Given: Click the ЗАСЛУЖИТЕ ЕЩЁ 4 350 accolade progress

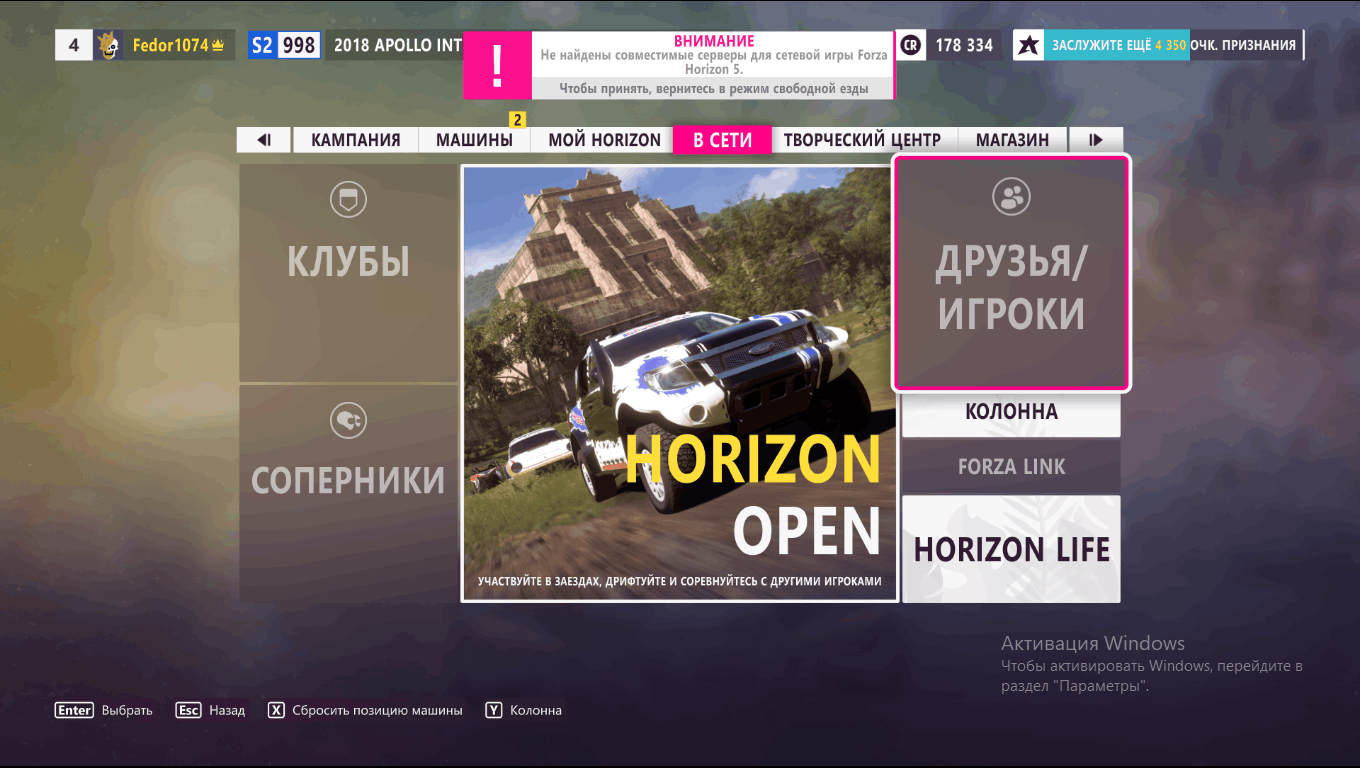Looking at the screenshot, I should coord(1174,46).
